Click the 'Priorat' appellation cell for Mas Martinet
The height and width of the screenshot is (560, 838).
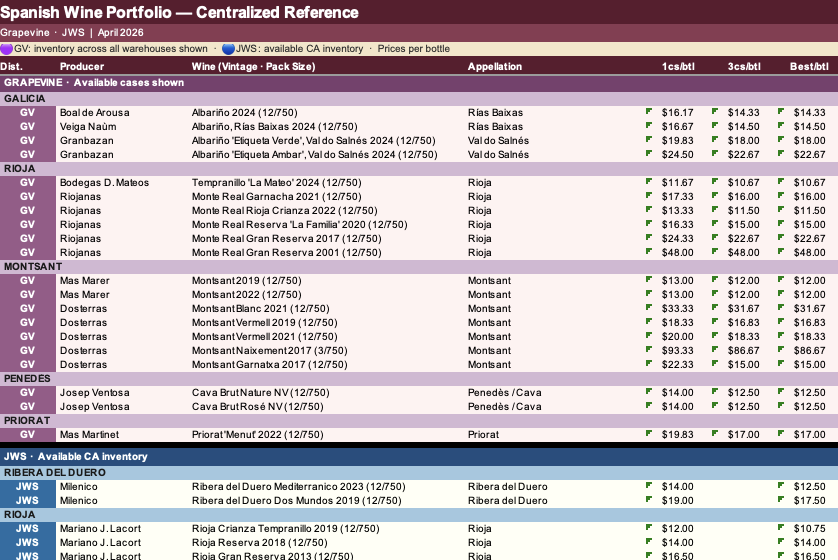tap(483, 434)
